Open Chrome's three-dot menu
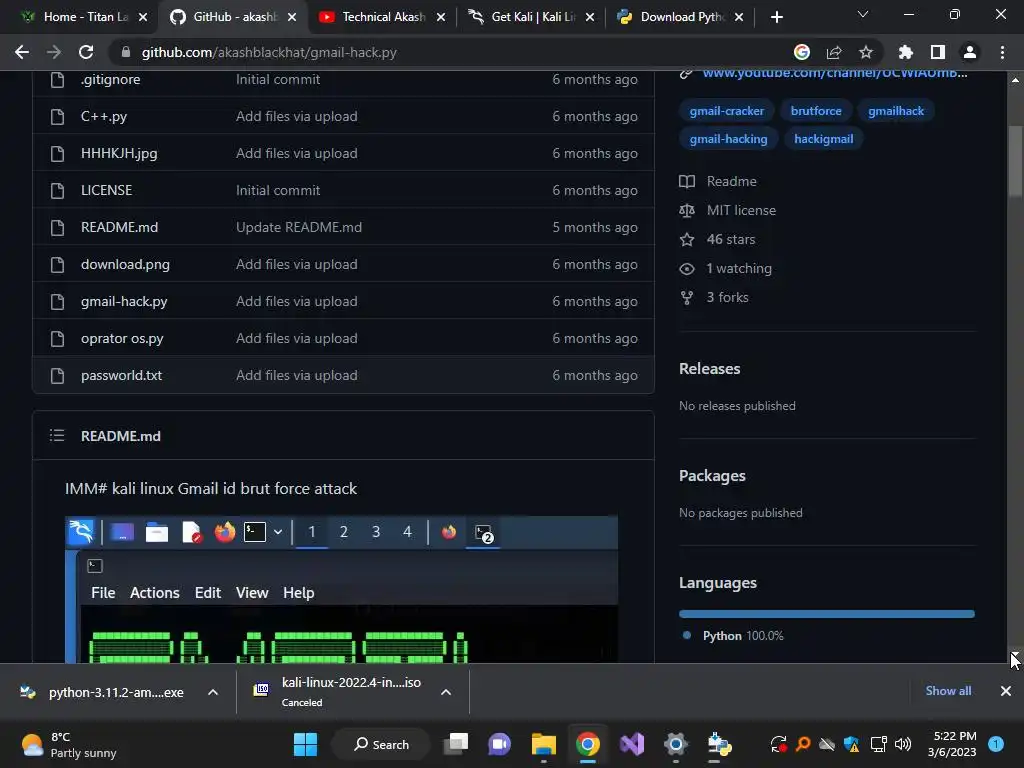Image resolution: width=1024 pixels, height=768 pixels. pos(1002,52)
